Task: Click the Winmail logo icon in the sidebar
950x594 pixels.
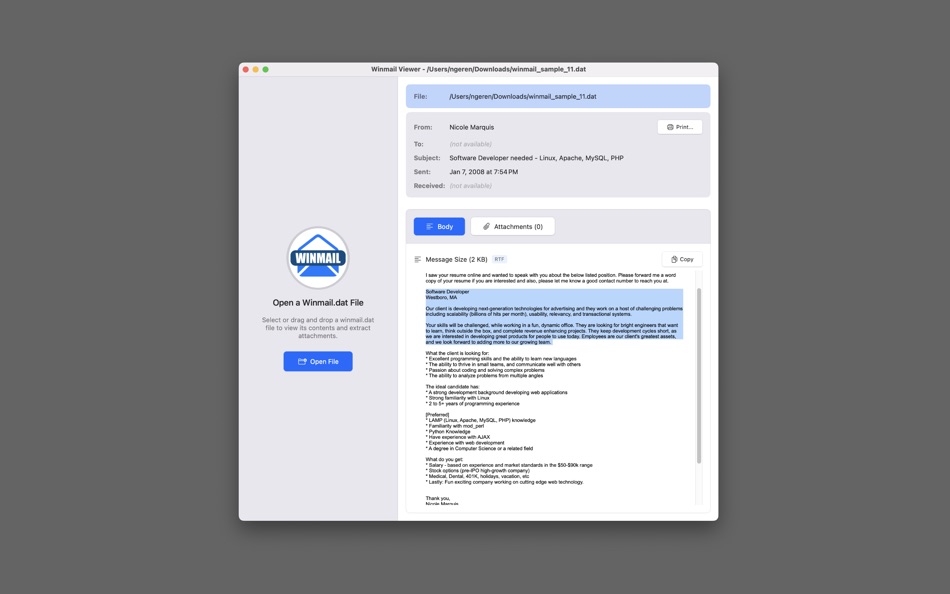Action: tap(317, 257)
